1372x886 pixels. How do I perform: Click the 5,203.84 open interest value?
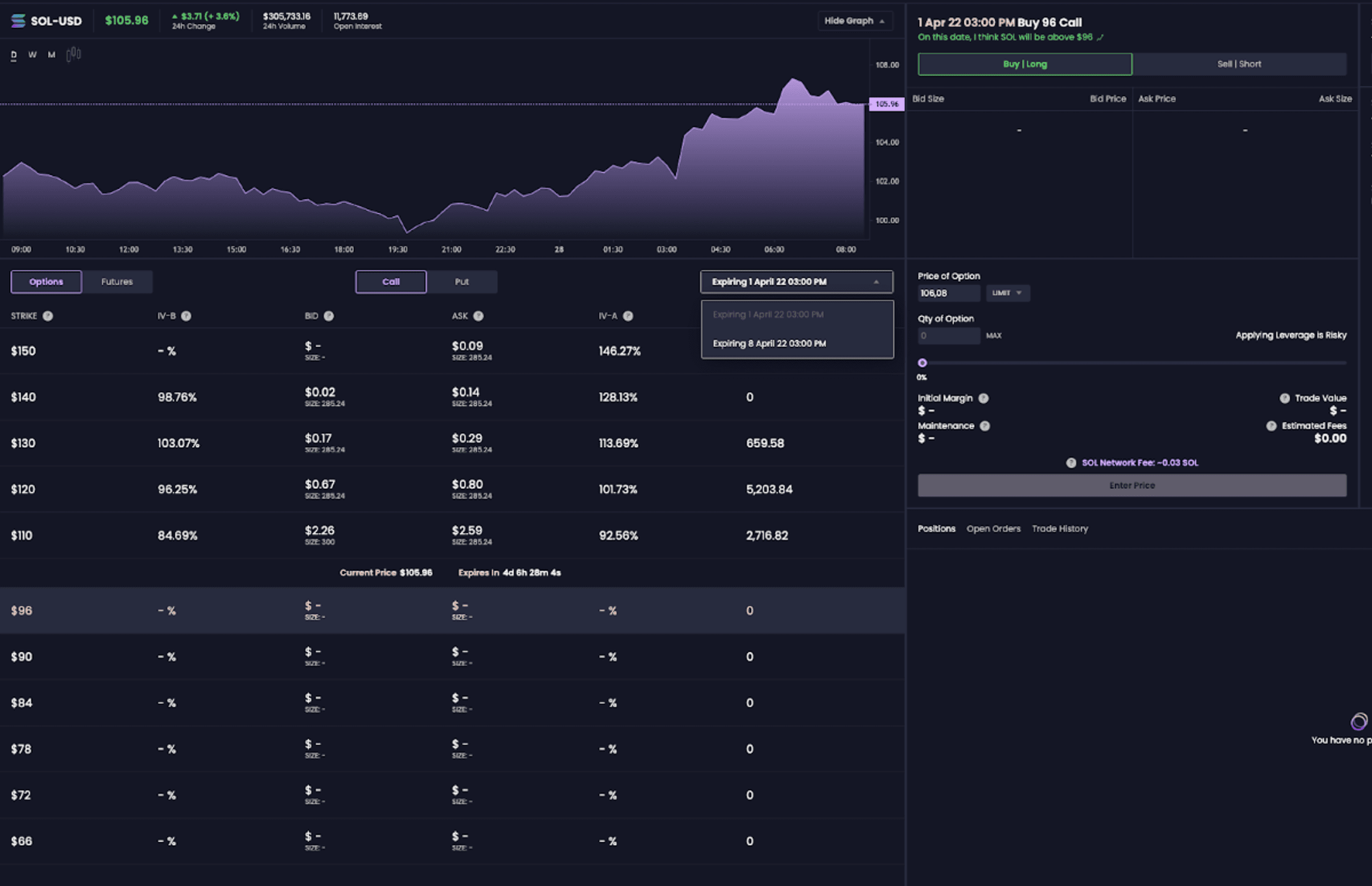coord(769,489)
